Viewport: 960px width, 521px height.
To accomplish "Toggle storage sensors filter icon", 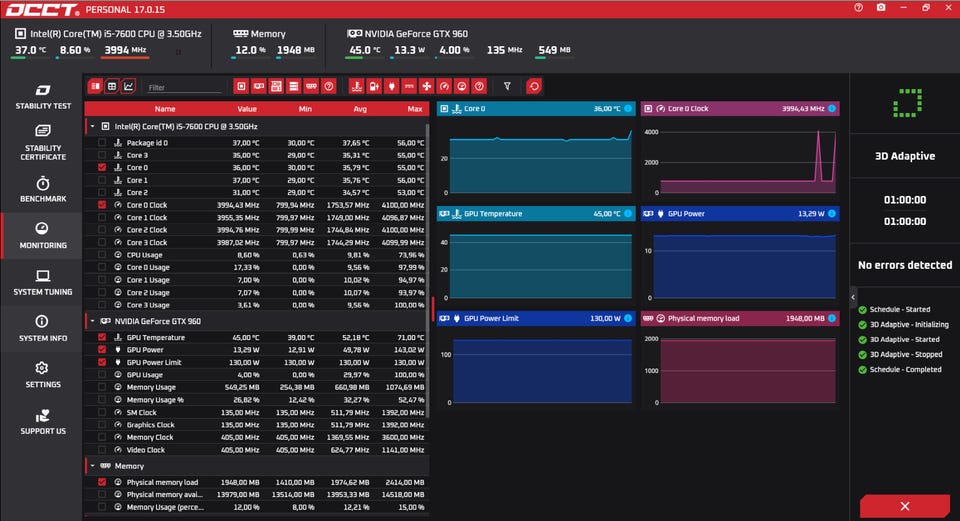I will [x=294, y=86].
